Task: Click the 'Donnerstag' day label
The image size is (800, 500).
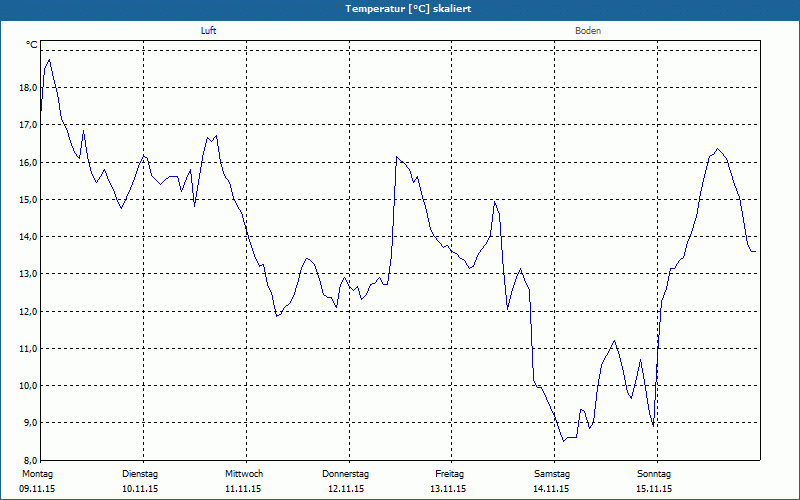Action: coord(345,474)
